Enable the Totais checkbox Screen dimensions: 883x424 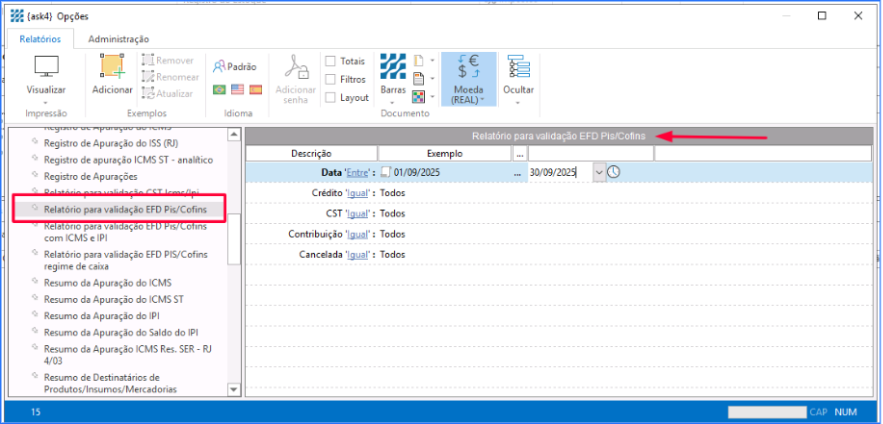[x=330, y=61]
